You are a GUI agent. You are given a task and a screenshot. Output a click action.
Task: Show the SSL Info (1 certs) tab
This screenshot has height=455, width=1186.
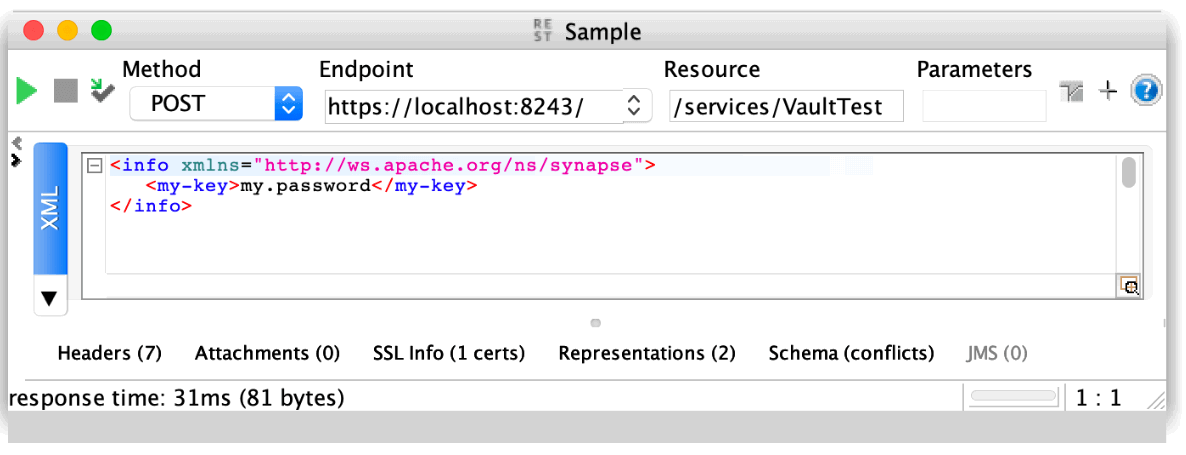tap(449, 353)
